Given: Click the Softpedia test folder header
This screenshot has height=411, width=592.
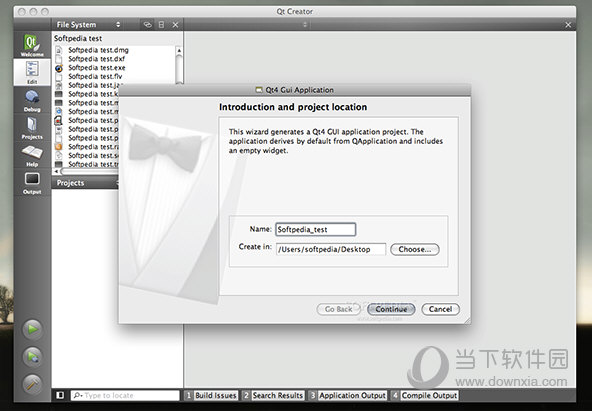Looking at the screenshot, I should [78, 38].
